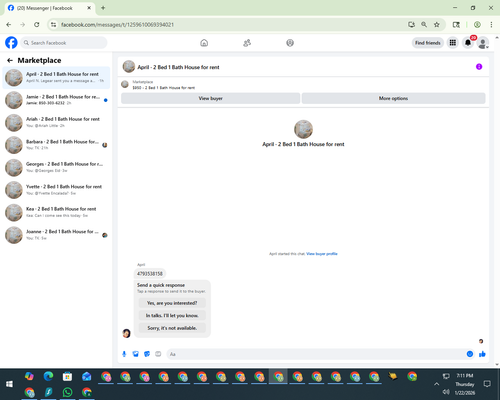Screen dimensions: 500x400
Task: Open the emoji picker in message box
Action: (470, 354)
